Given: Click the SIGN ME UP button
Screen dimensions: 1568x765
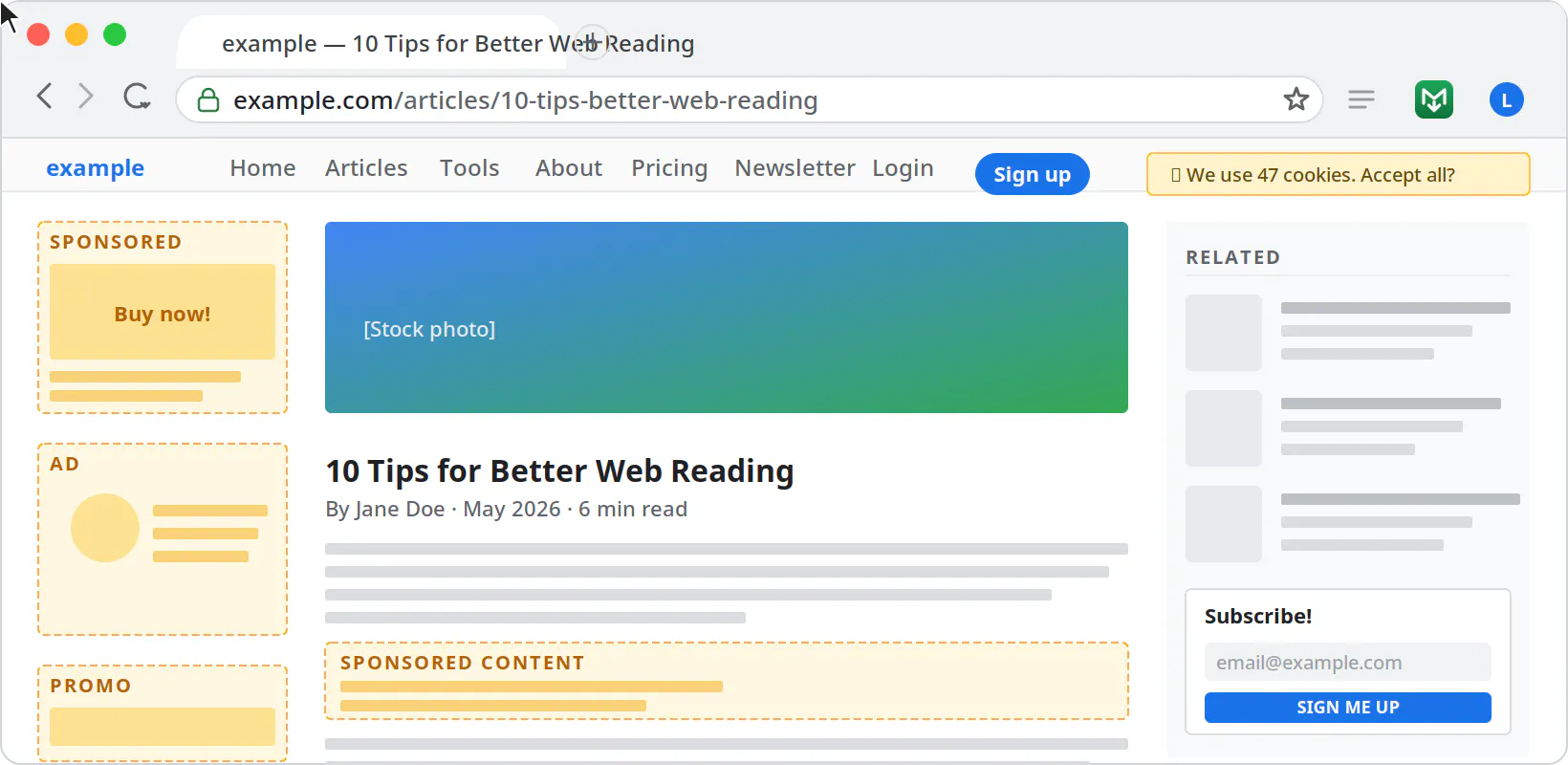Looking at the screenshot, I should click(x=1348, y=708).
